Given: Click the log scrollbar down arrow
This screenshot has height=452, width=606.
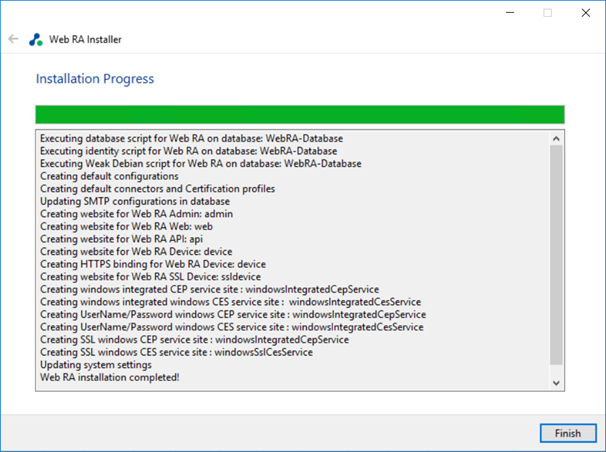Looking at the screenshot, I should (x=556, y=383).
